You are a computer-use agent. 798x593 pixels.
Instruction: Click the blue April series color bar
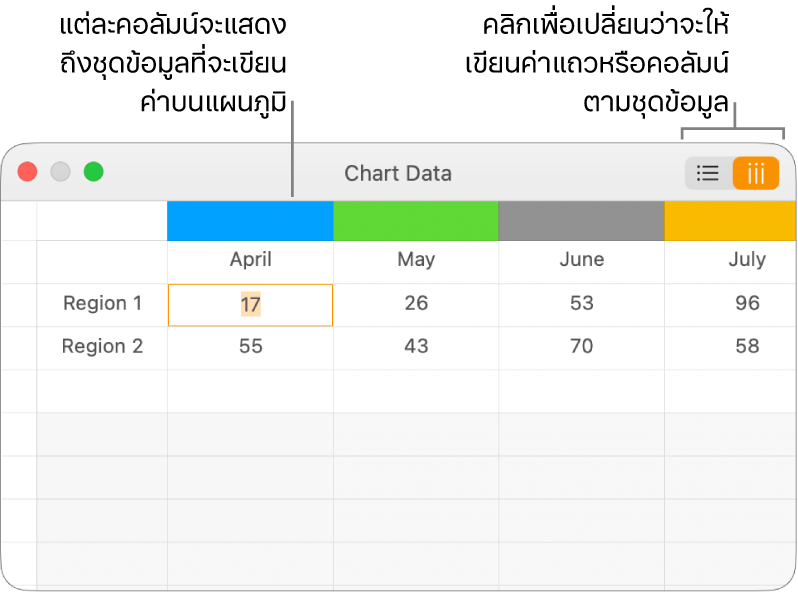[250, 221]
